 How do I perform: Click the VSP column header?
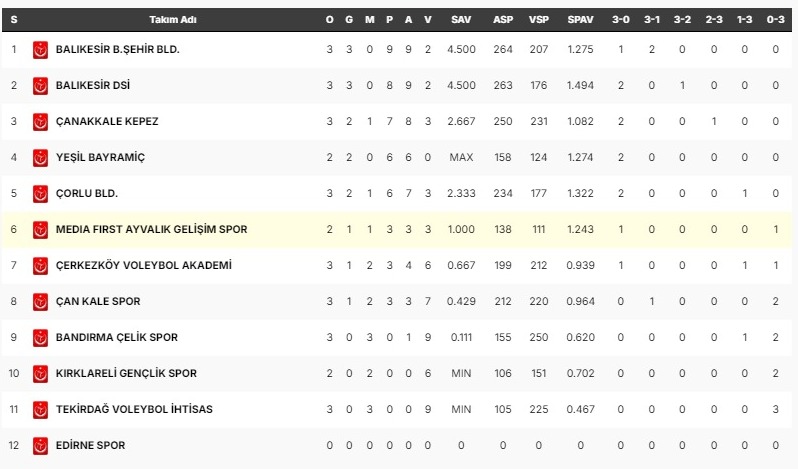click(538, 20)
